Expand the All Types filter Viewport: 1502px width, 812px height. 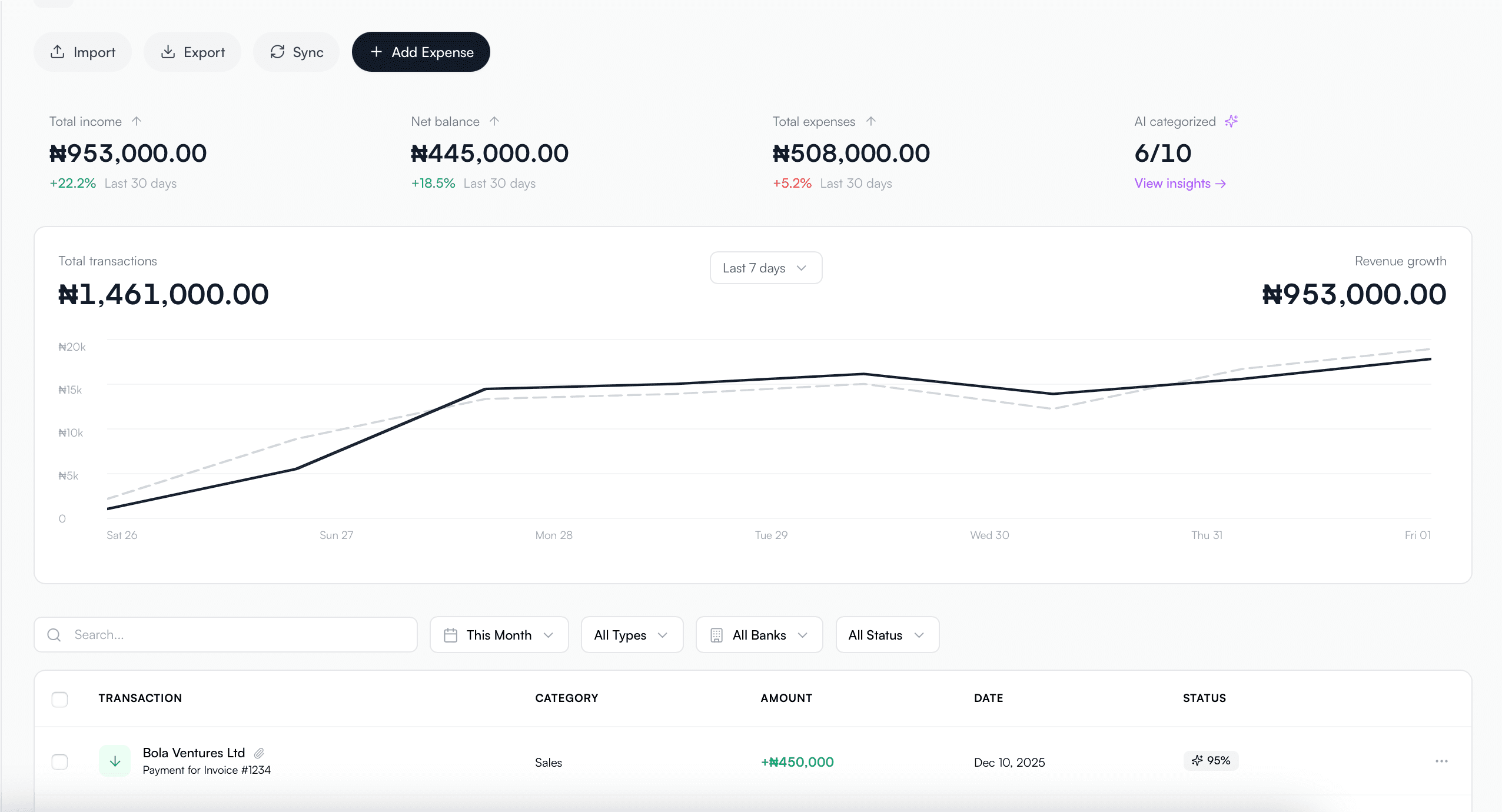tap(631, 635)
